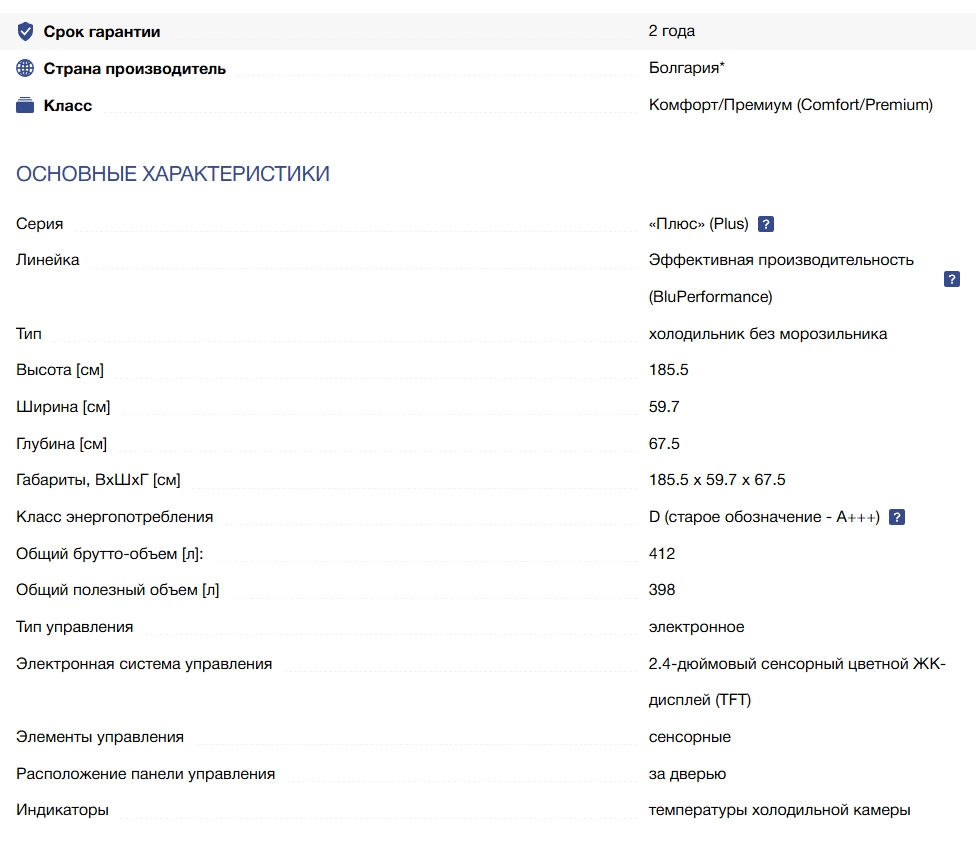976x854 pixels.
Task: Click the blue box icon beside Класс
Action: coord(25,105)
